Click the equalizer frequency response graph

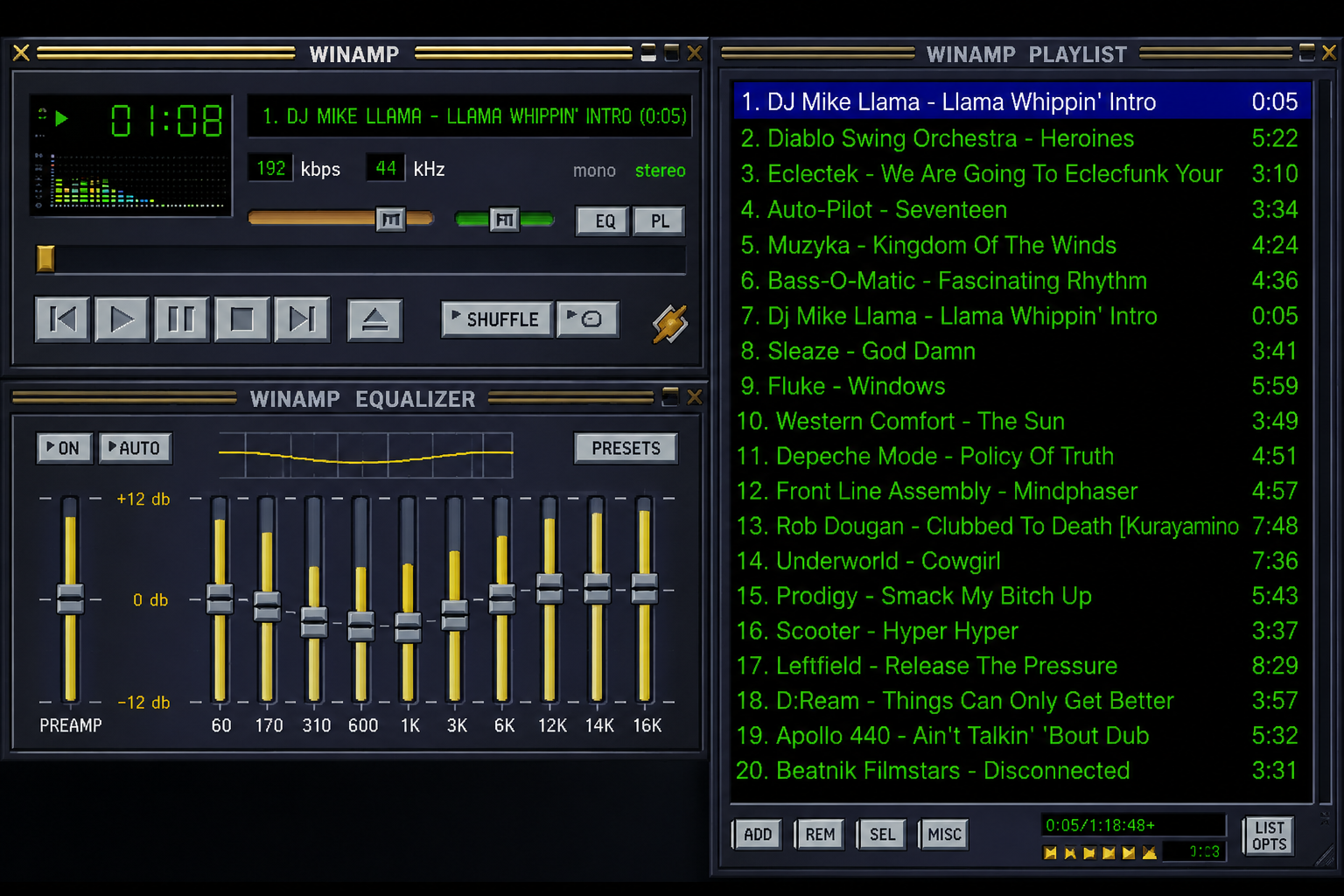point(366,455)
